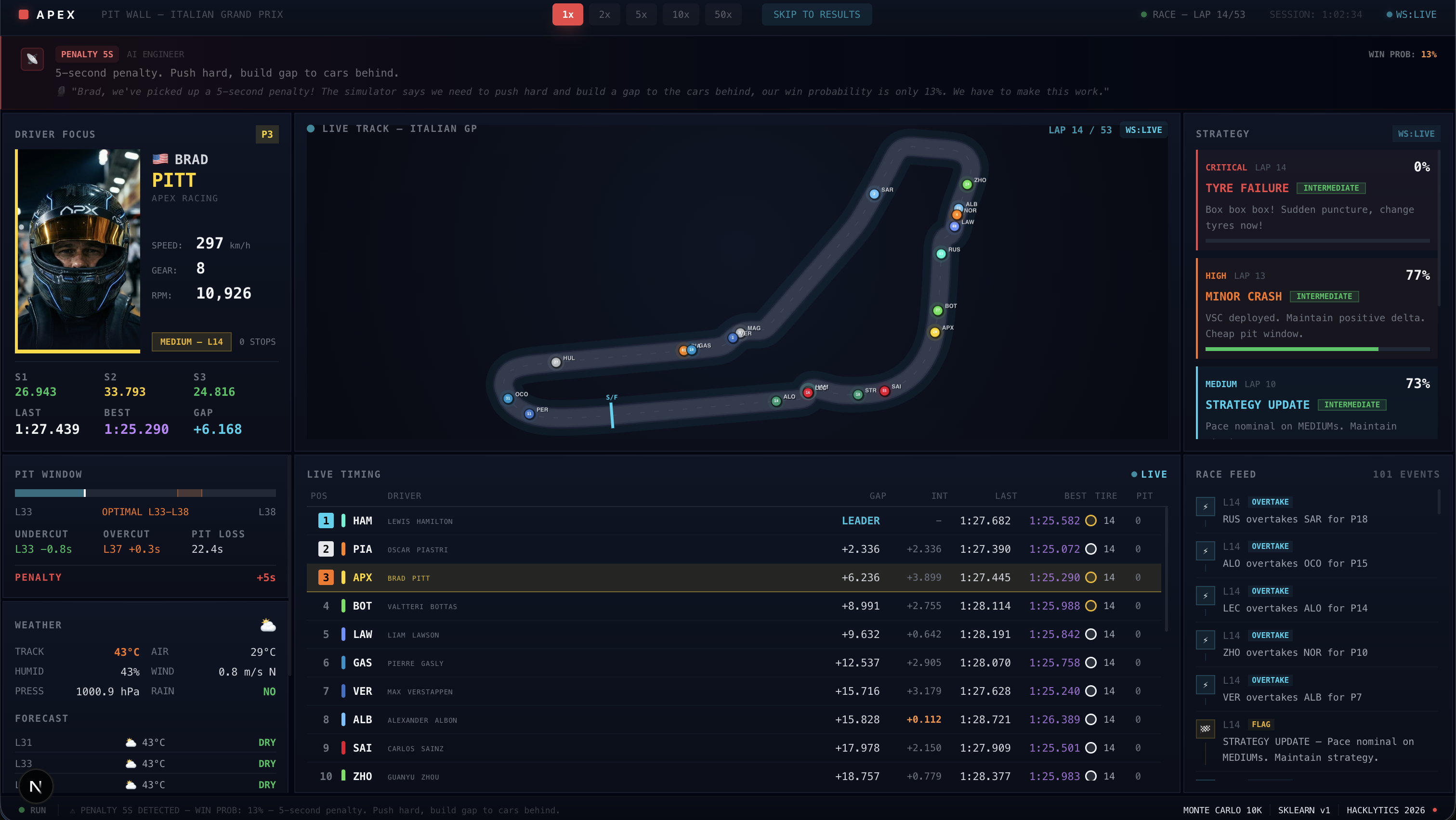Viewport: 1456px width, 820px height.
Task: Click the cloud icon in Weather panel
Action: tap(268, 625)
